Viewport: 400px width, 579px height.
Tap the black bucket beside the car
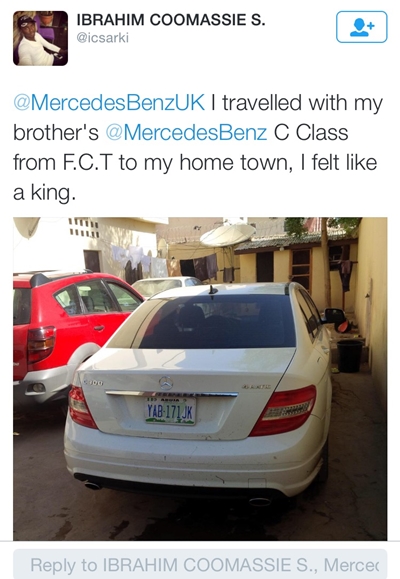[349, 356]
